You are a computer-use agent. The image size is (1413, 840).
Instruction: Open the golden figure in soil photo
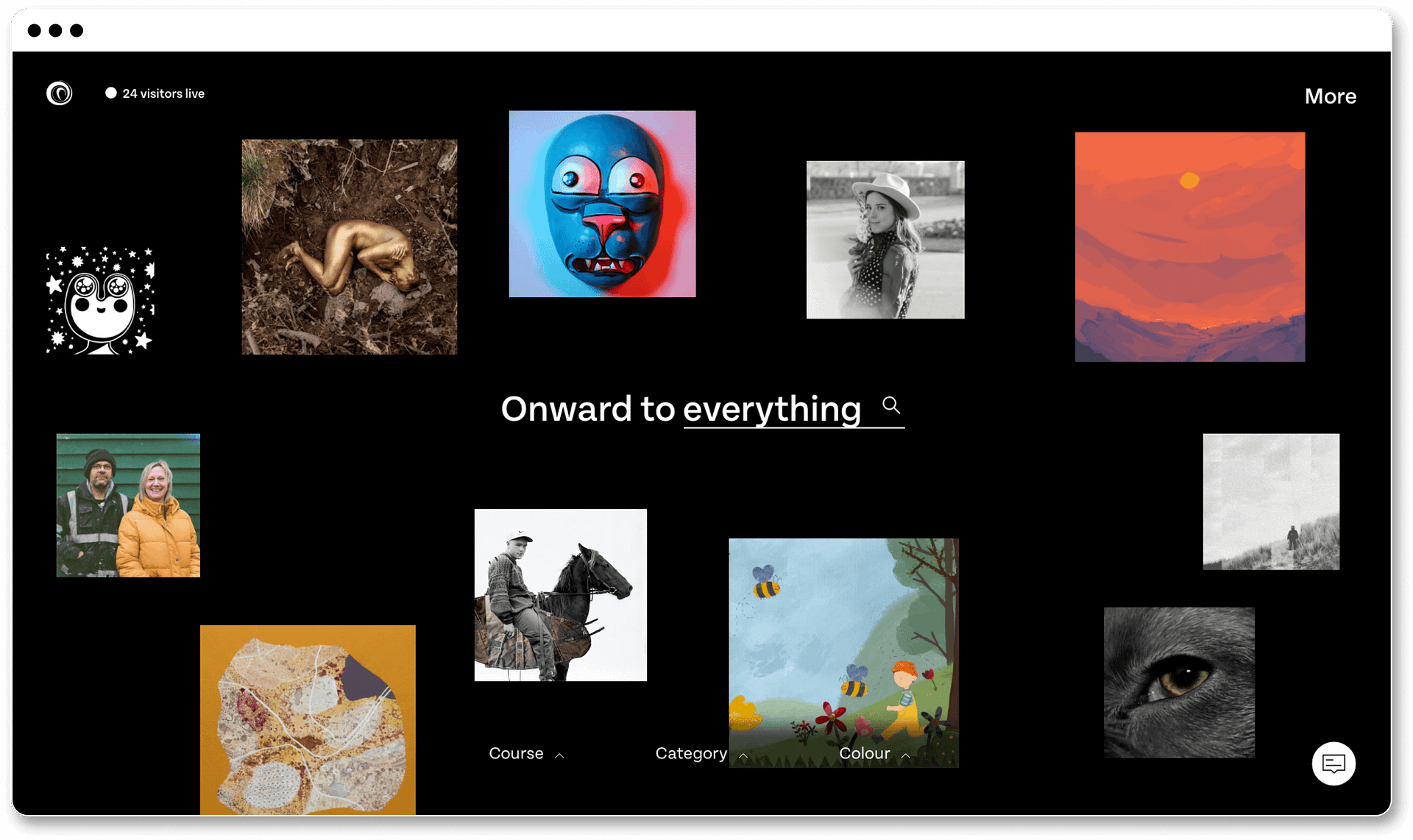coord(349,247)
